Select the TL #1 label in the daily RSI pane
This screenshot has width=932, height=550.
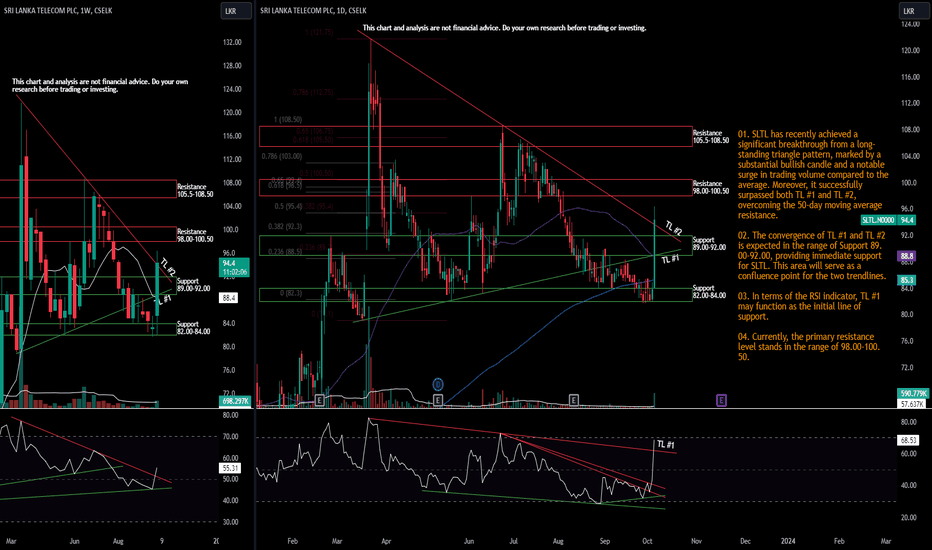click(x=665, y=444)
